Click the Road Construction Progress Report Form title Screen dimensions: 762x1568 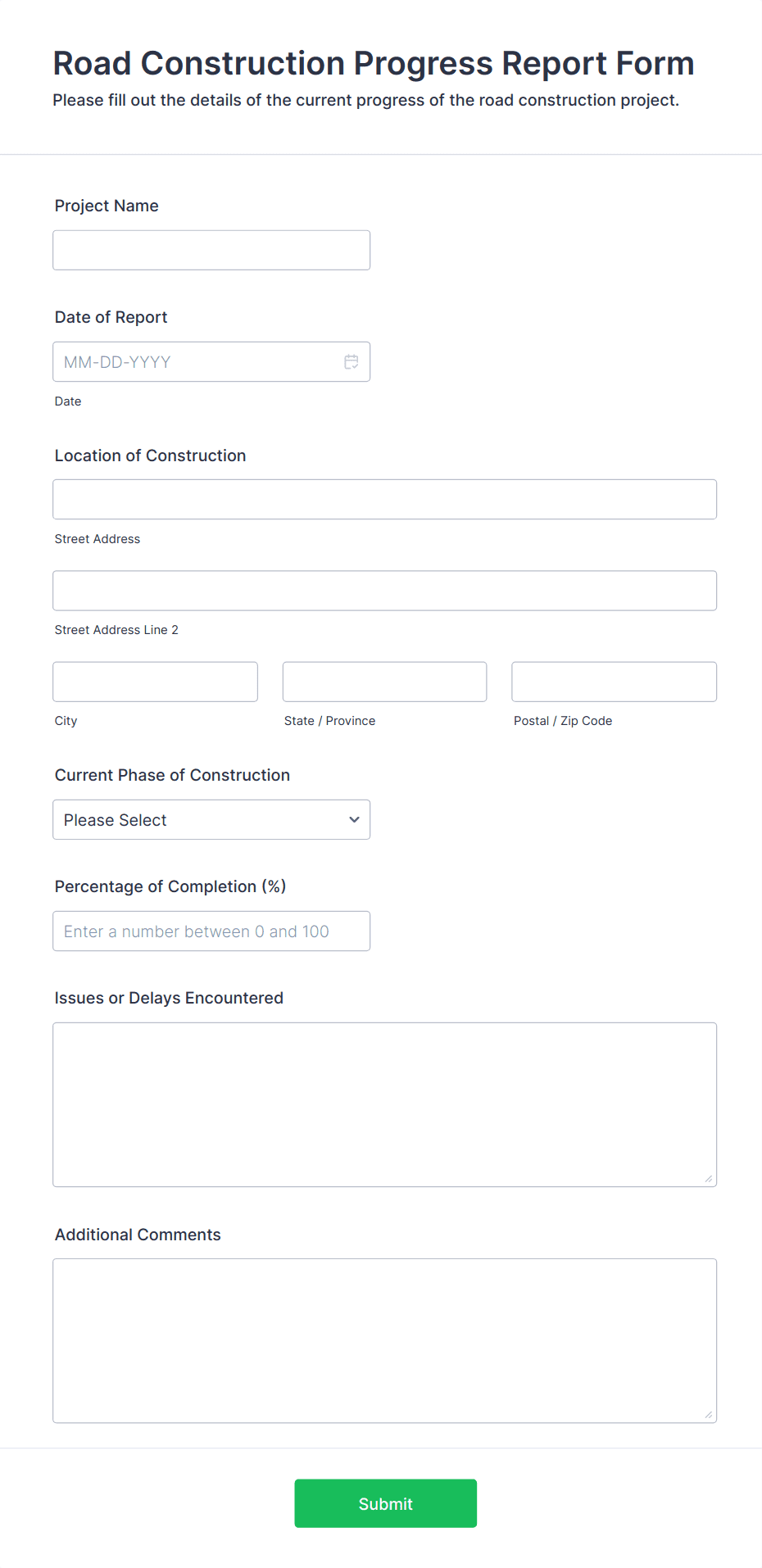(x=373, y=63)
